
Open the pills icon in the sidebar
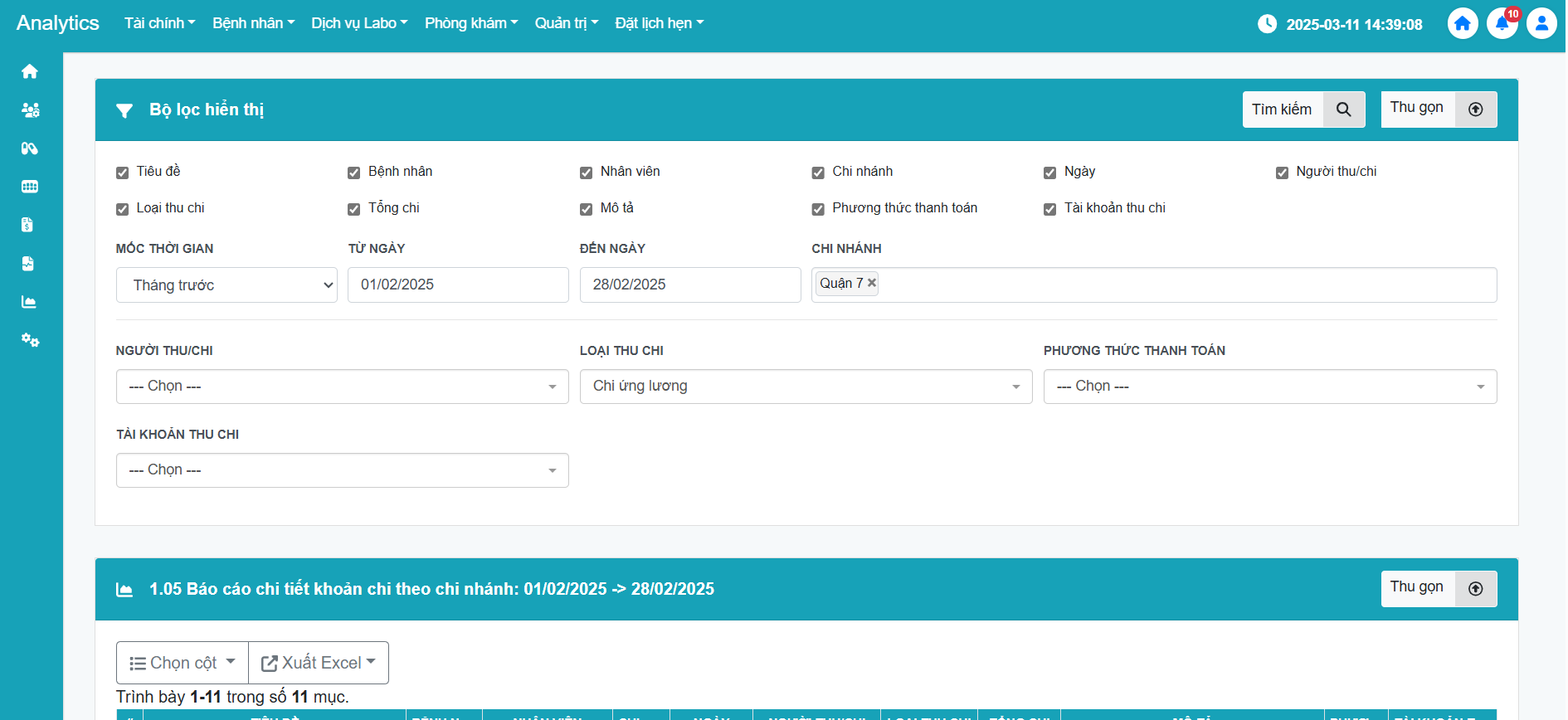click(30, 148)
